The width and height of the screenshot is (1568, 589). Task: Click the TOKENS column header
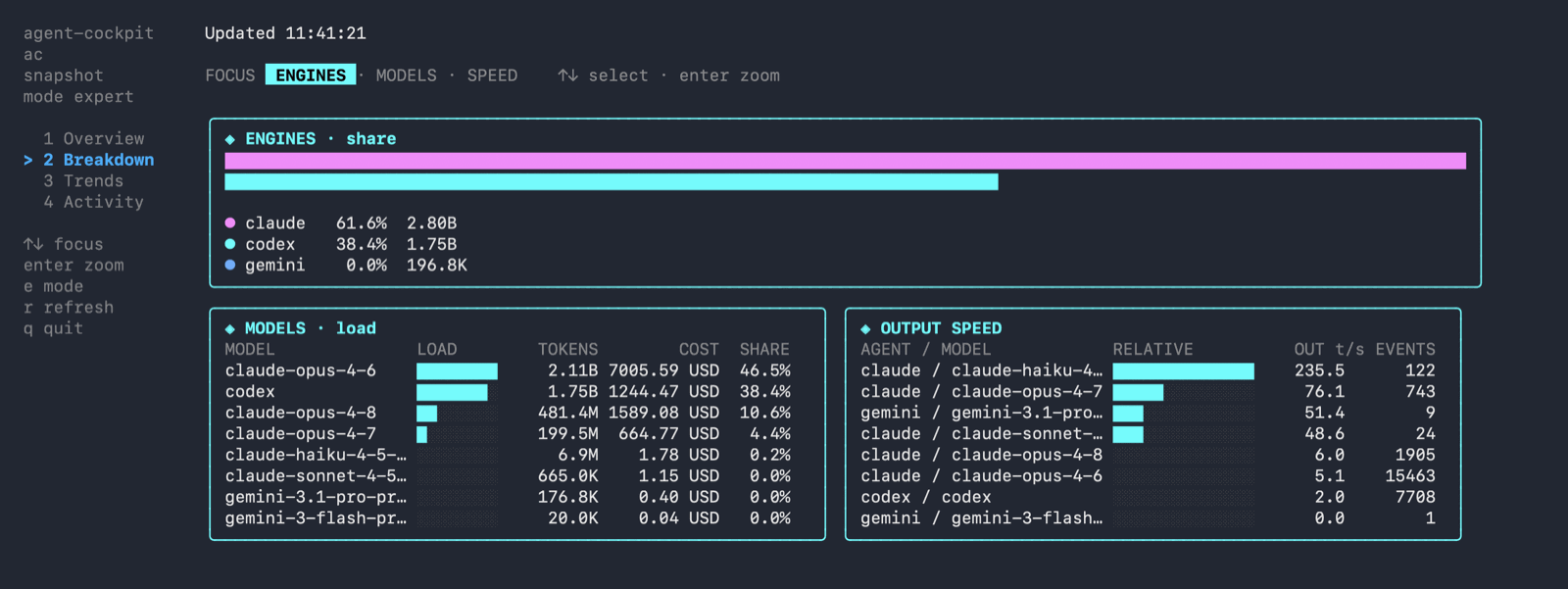pos(568,350)
